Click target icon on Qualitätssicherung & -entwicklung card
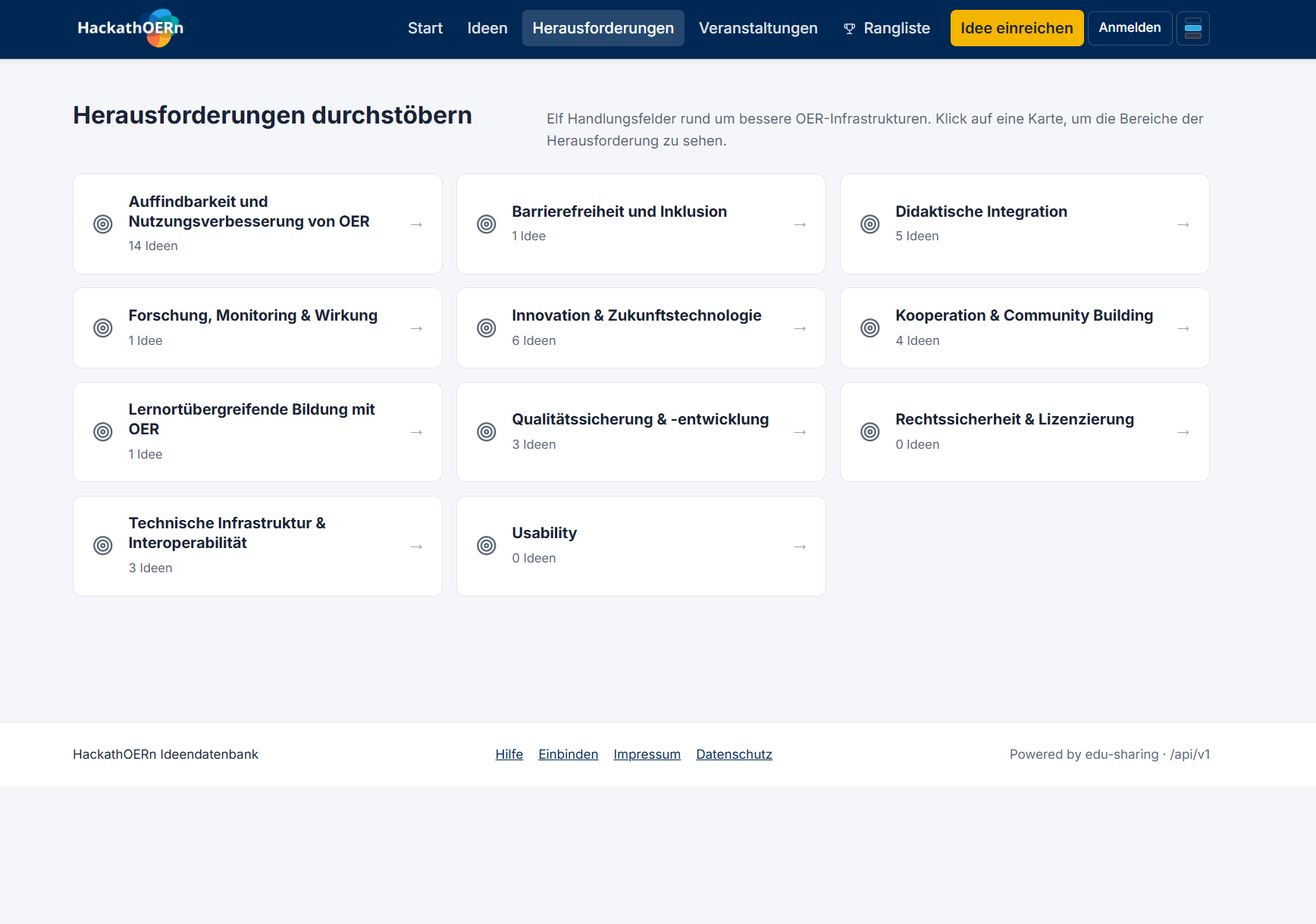 [x=487, y=432]
